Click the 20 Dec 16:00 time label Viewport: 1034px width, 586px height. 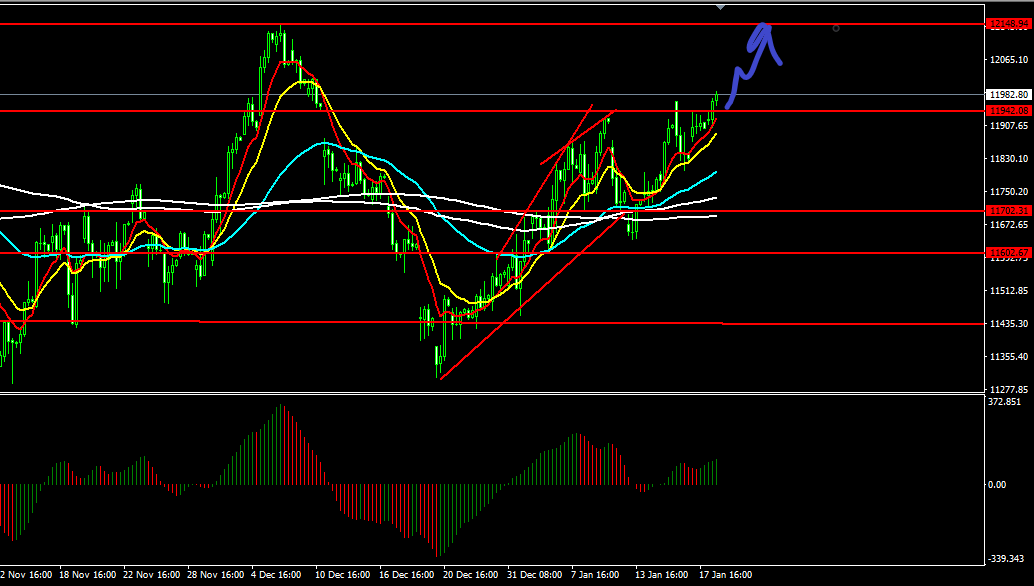point(471,575)
